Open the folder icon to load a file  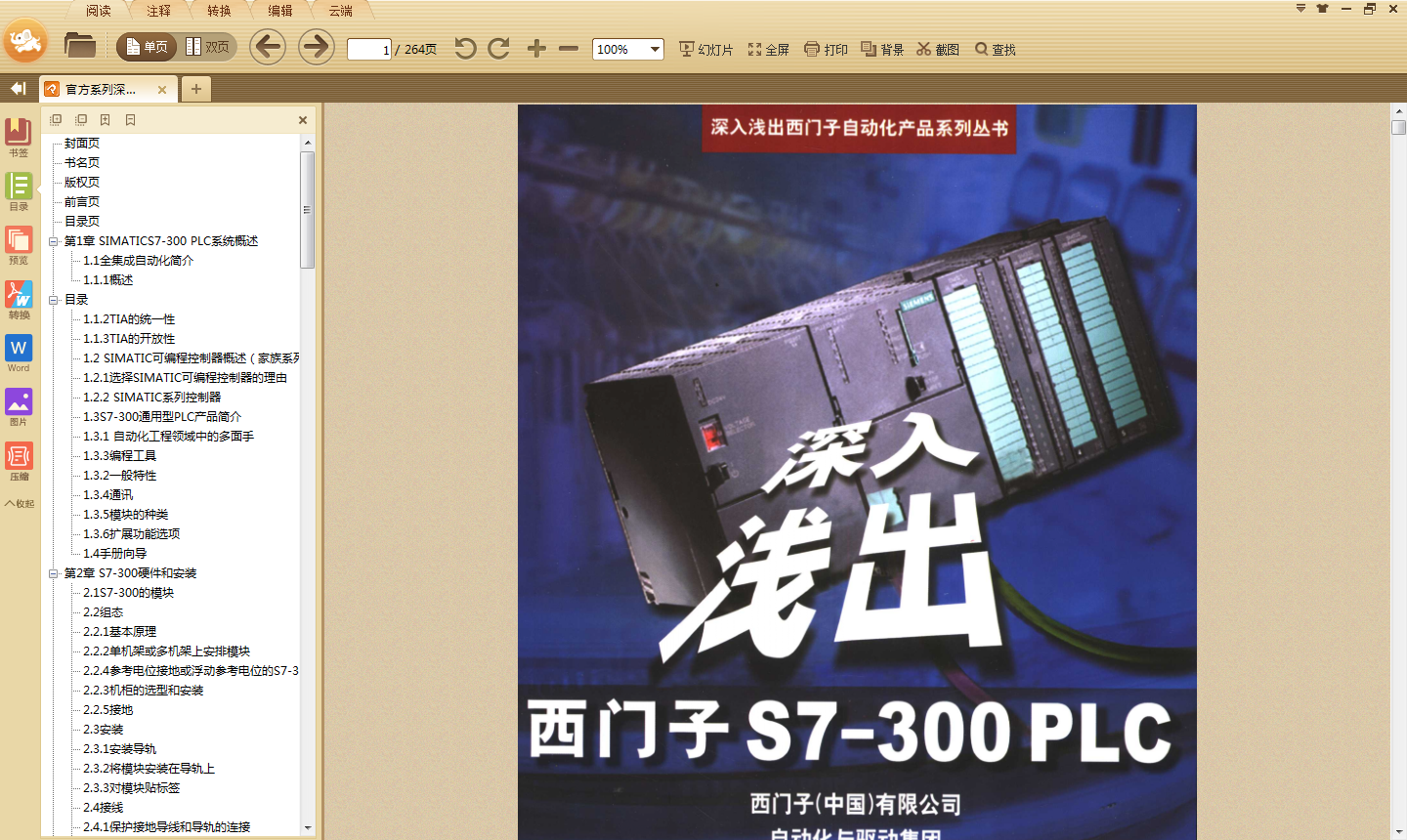[79, 46]
